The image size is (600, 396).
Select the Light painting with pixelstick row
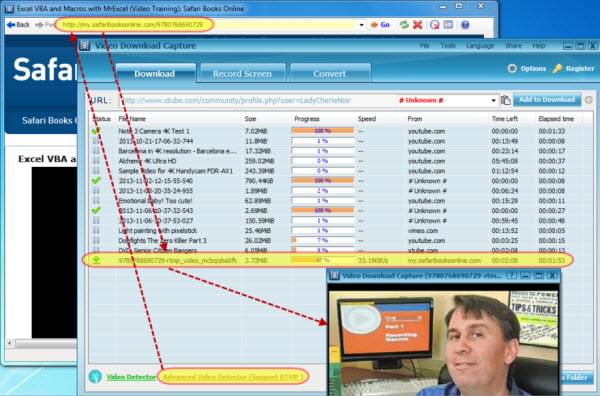pyautogui.click(x=335, y=231)
